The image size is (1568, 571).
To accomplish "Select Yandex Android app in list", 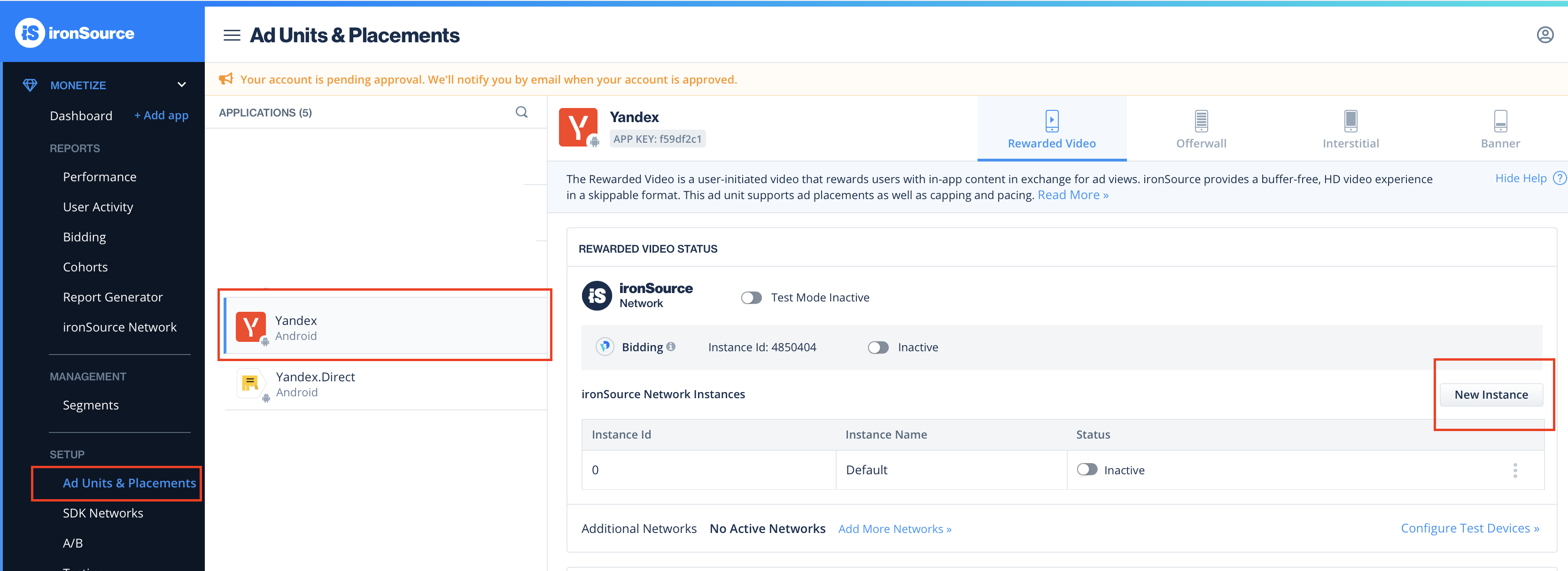I will pyautogui.click(x=385, y=327).
